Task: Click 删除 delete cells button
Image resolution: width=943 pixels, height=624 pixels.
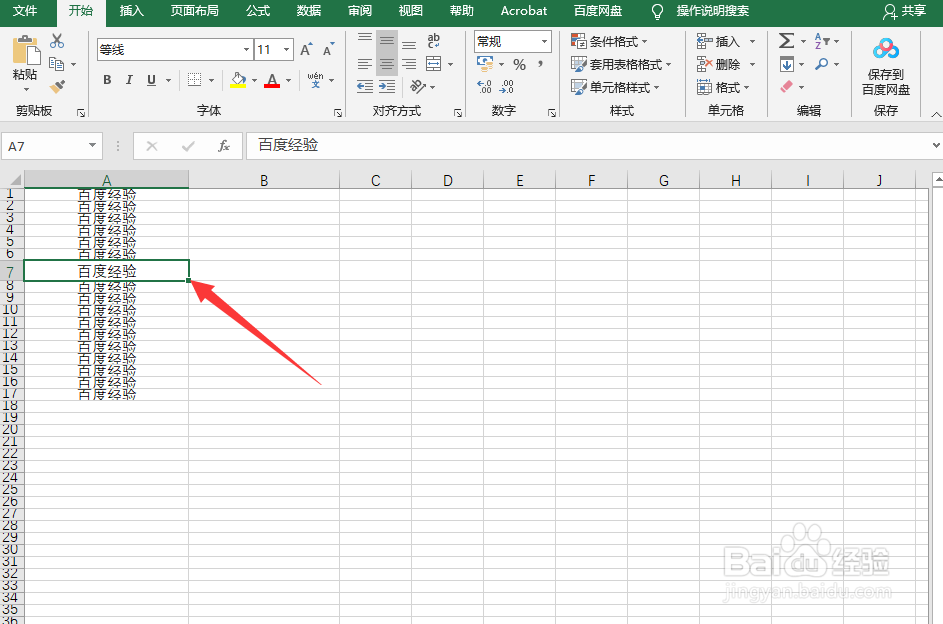Action: click(x=719, y=64)
